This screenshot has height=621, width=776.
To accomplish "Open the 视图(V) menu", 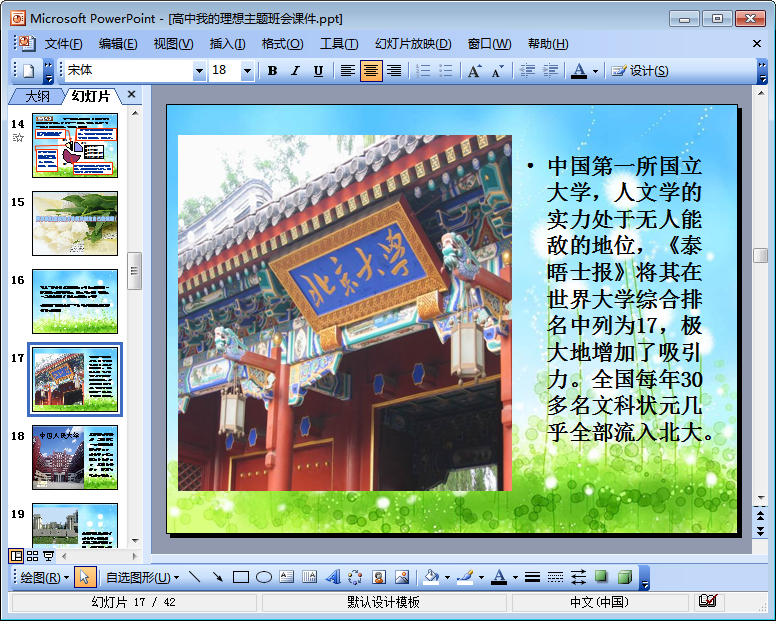I will click(173, 44).
